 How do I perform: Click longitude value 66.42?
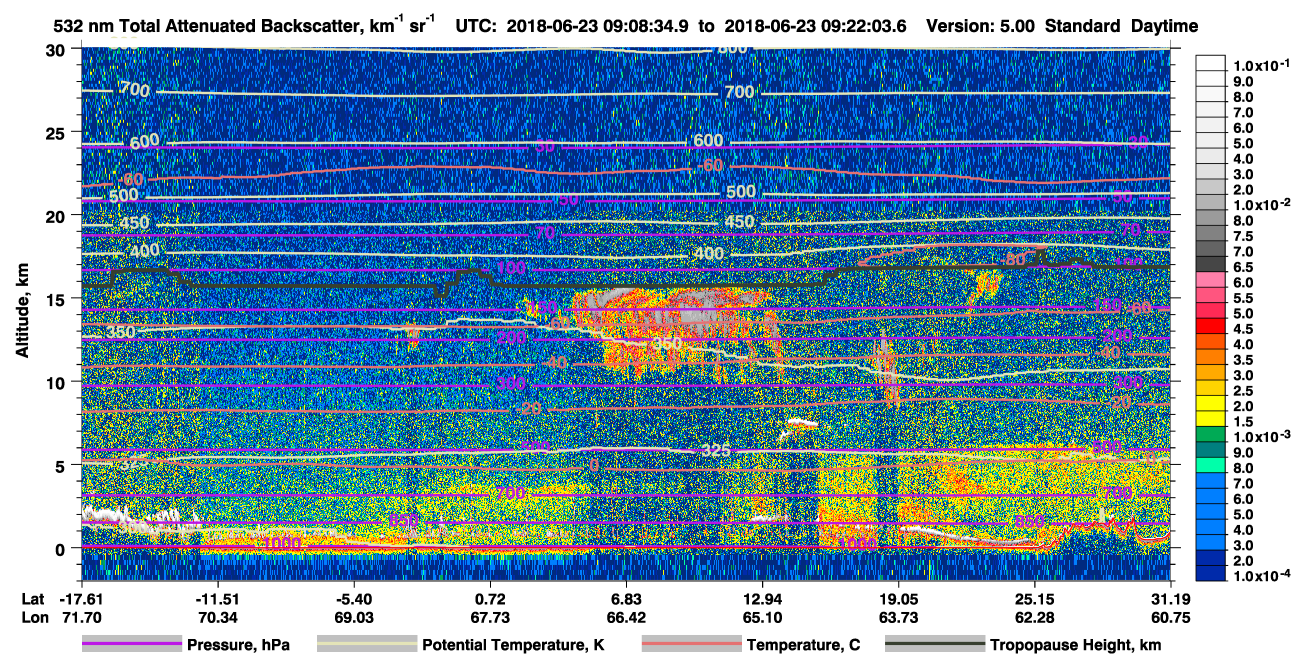pos(626,618)
